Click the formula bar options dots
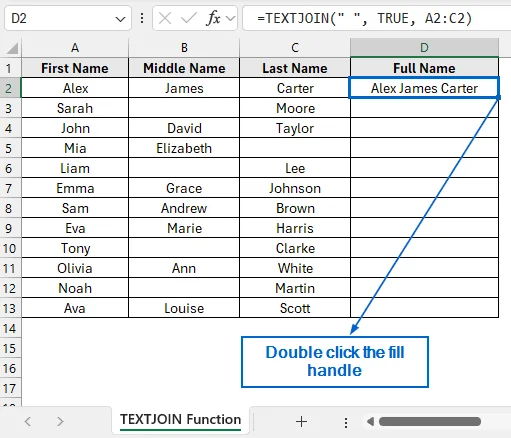The height and width of the screenshot is (438, 511). point(142,18)
